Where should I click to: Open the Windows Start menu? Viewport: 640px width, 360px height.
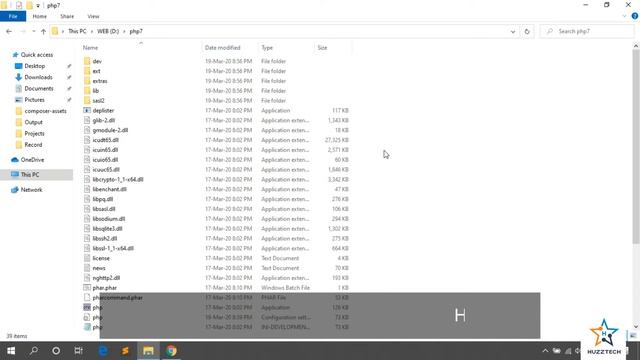pos(11,351)
